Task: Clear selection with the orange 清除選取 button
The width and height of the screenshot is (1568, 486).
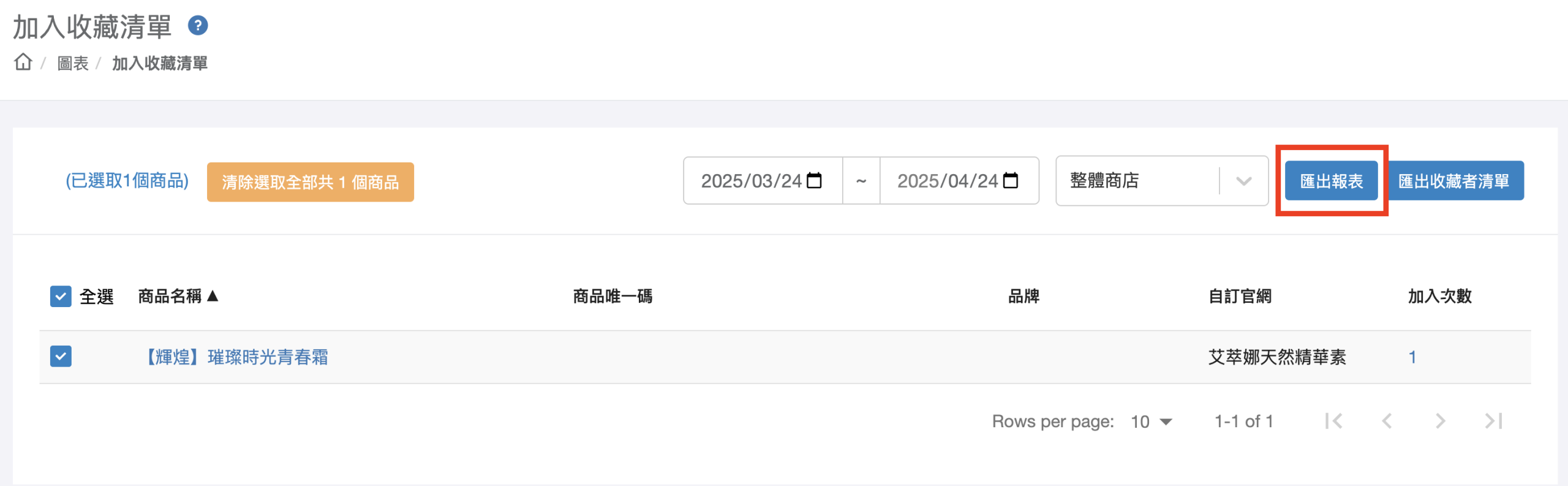Action: (310, 182)
